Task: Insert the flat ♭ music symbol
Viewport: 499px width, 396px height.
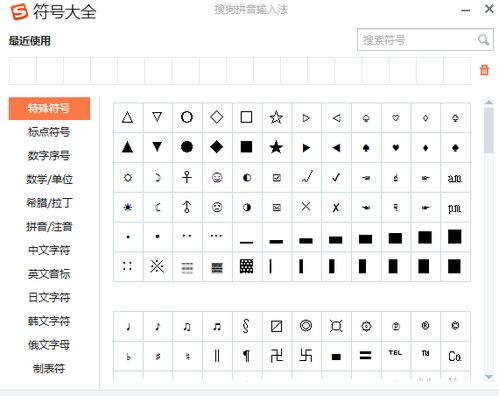Action: 128,356
